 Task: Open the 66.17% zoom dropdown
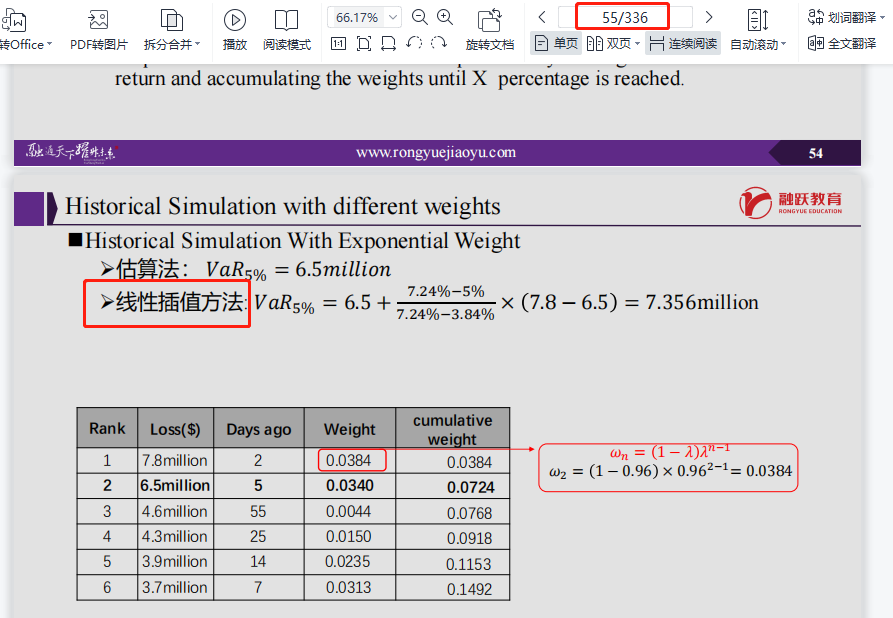(x=393, y=17)
